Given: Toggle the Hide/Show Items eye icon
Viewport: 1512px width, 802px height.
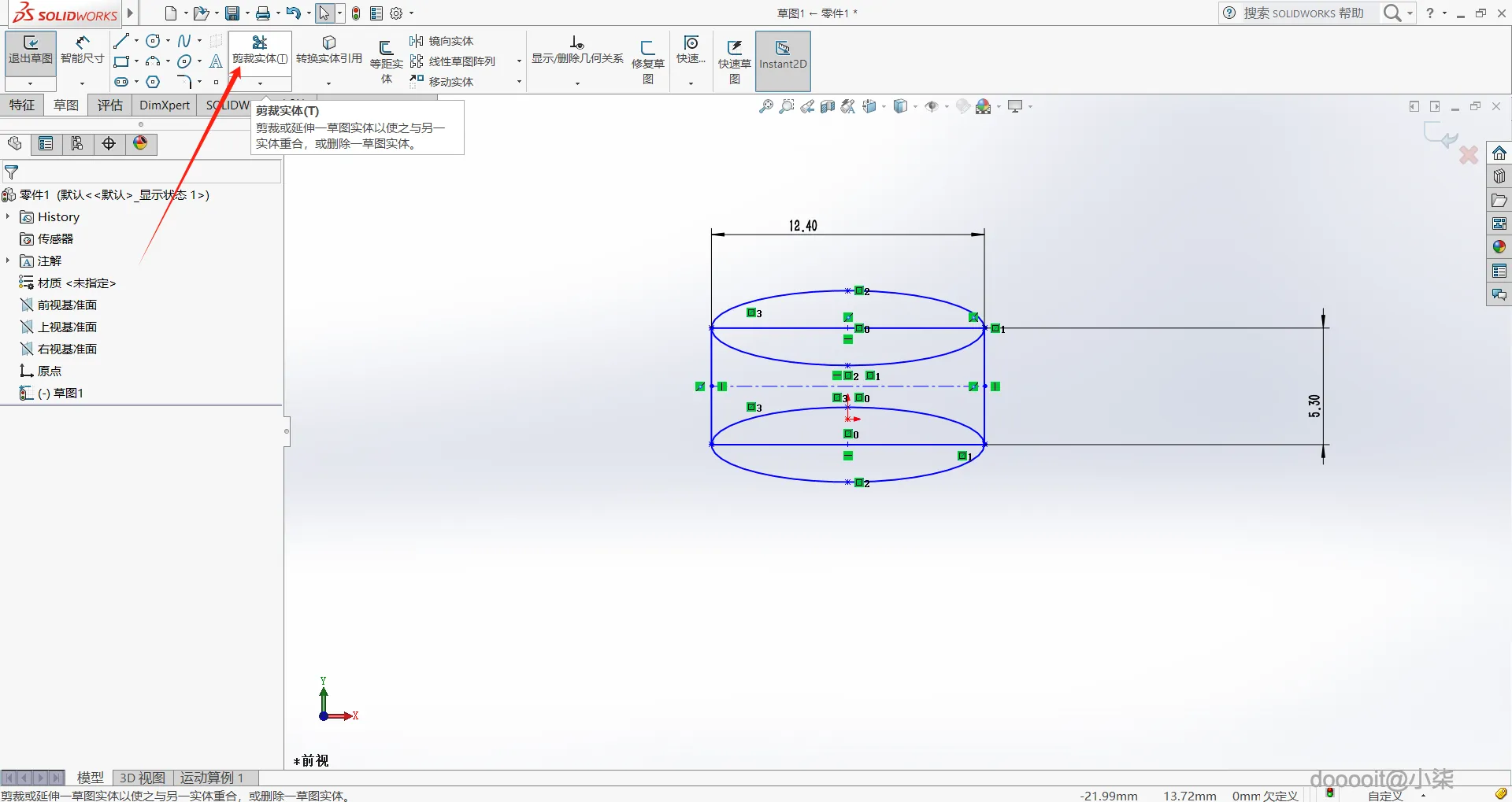Looking at the screenshot, I should coord(932,106).
